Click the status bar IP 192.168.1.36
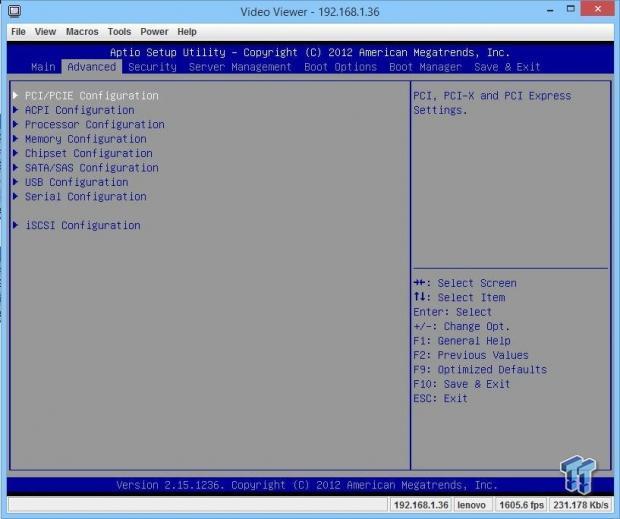 pos(421,505)
